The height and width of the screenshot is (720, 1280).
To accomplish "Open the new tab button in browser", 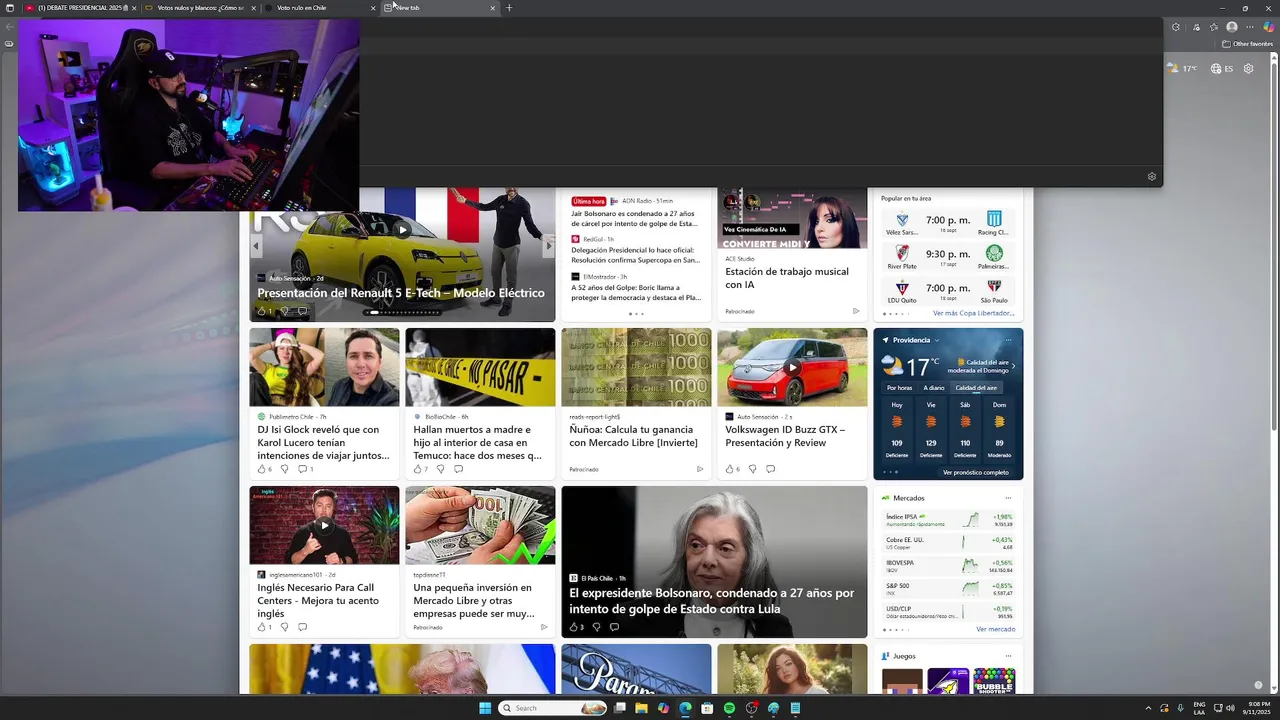I will (x=509, y=8).
